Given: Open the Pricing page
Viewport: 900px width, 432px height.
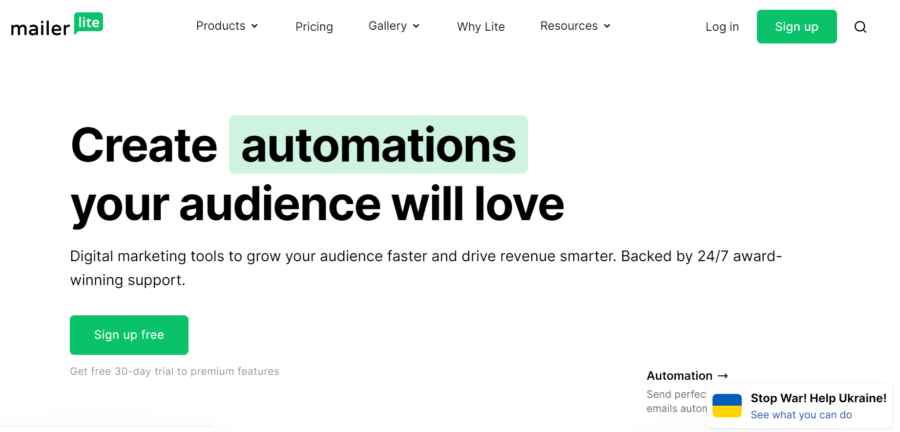Looking at the screenshot, I should coord(314,27).
